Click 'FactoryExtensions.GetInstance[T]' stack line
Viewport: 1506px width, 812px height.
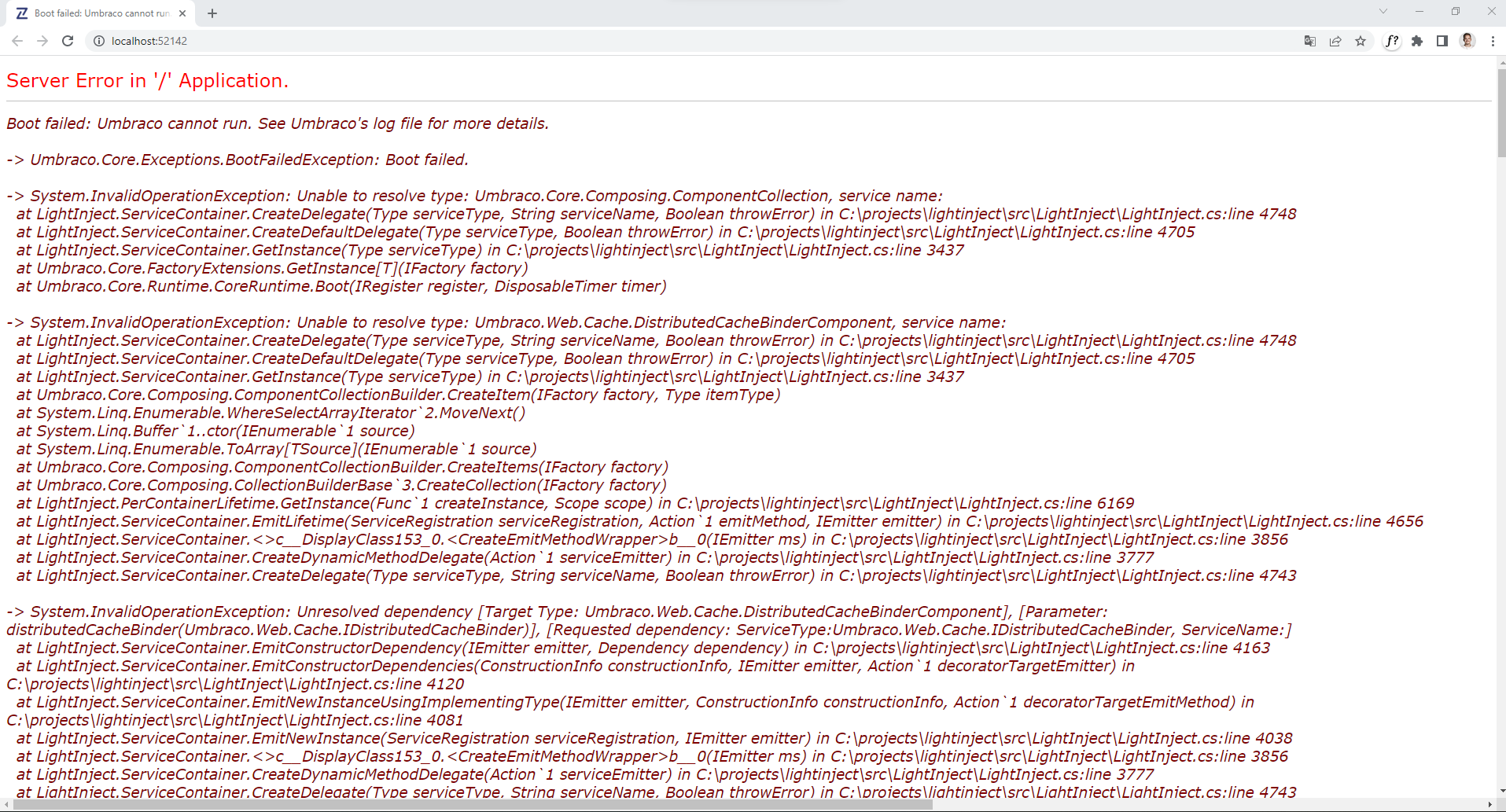[x=272, y=268]
